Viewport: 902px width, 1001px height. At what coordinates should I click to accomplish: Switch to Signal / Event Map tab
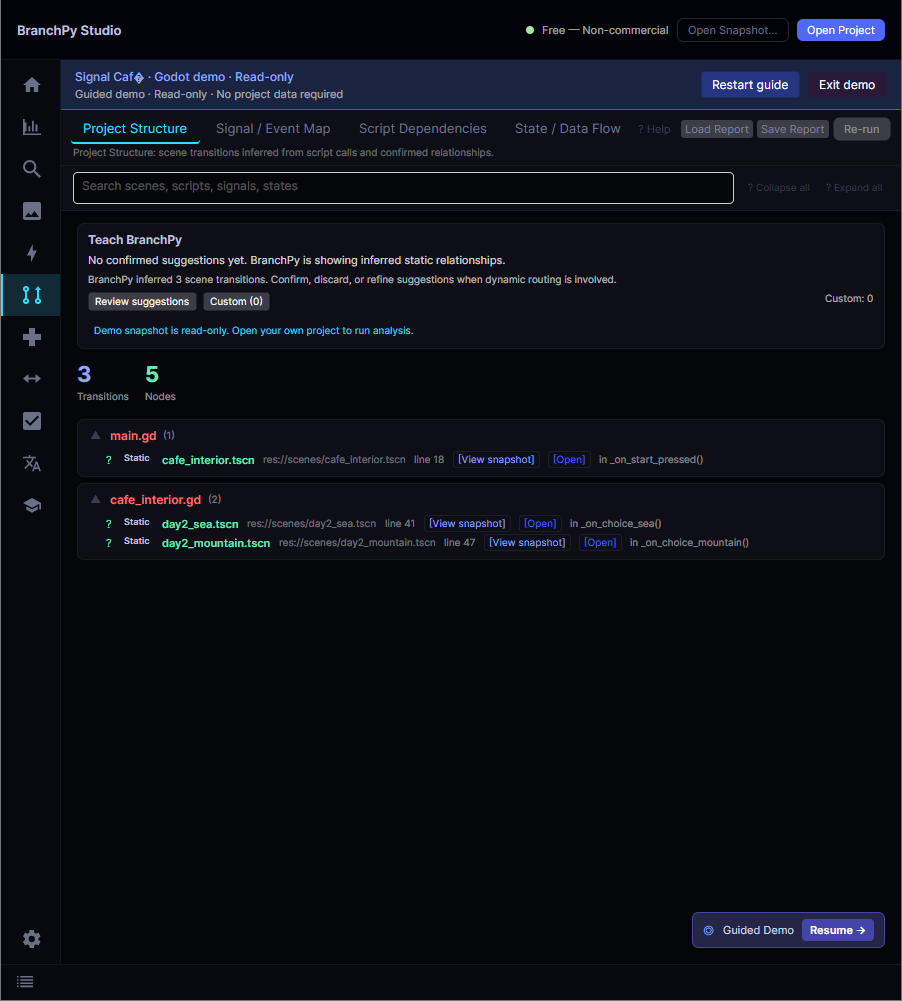click(x=273, y=129)
